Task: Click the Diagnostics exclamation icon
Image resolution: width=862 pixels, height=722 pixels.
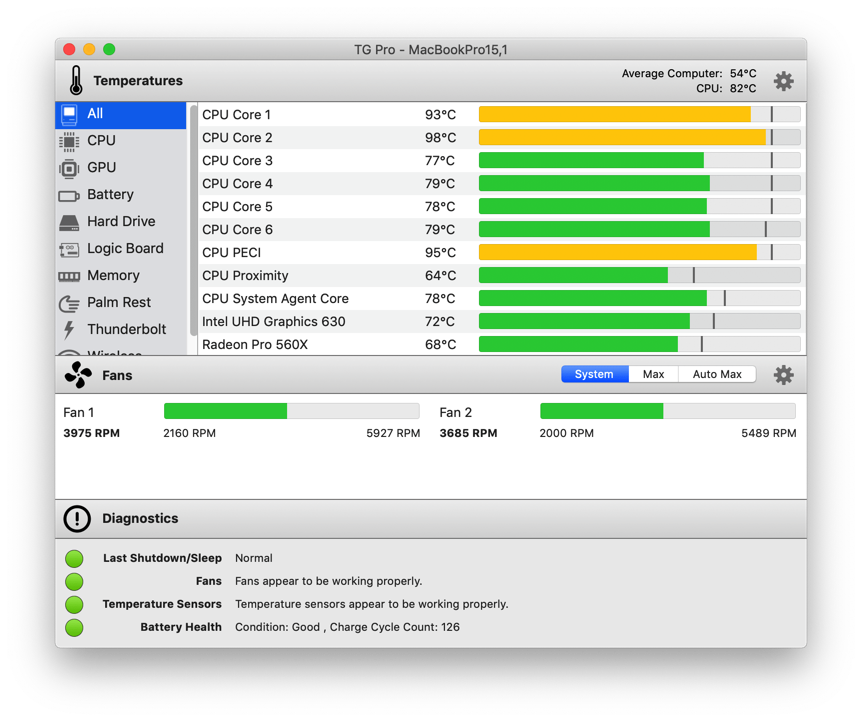Action: coord(76,518)
